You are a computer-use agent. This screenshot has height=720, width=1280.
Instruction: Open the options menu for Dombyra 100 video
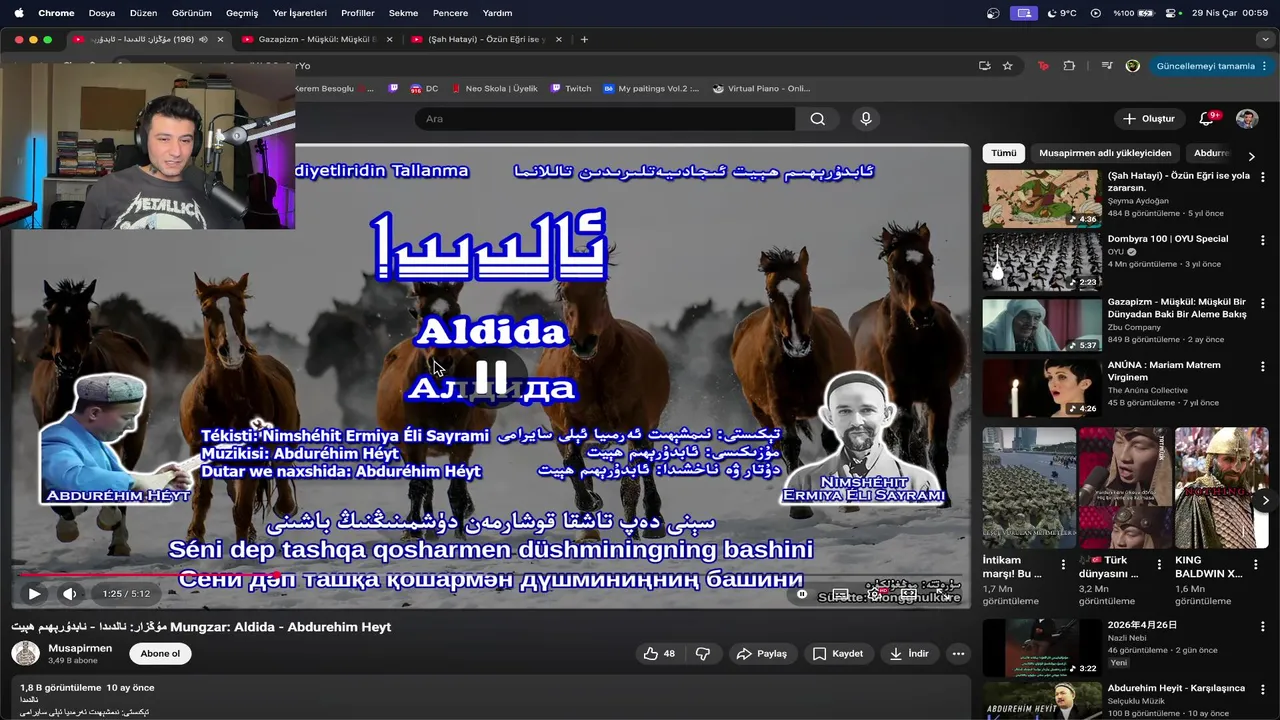[1262, 240]
